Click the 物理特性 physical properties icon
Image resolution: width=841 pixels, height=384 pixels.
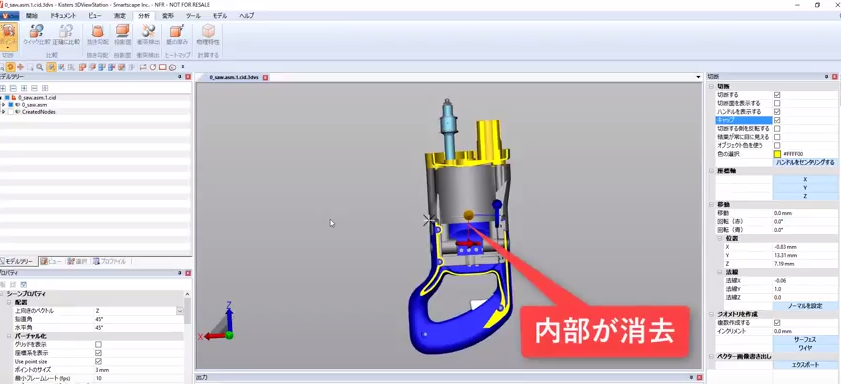[x=208, y=35]
